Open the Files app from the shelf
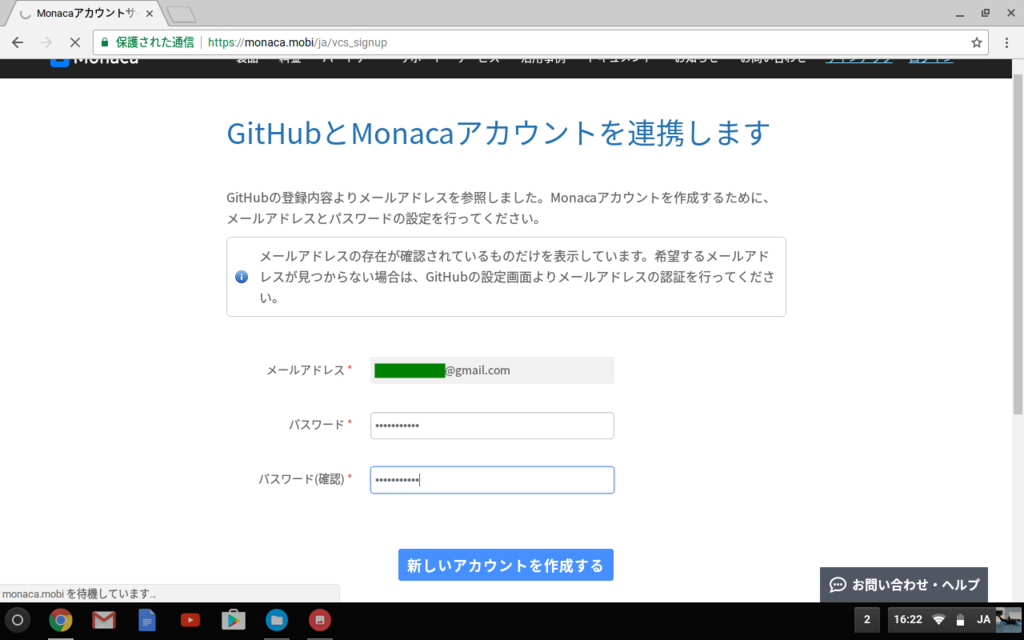Screen dimensions: 1024x640 277,620
